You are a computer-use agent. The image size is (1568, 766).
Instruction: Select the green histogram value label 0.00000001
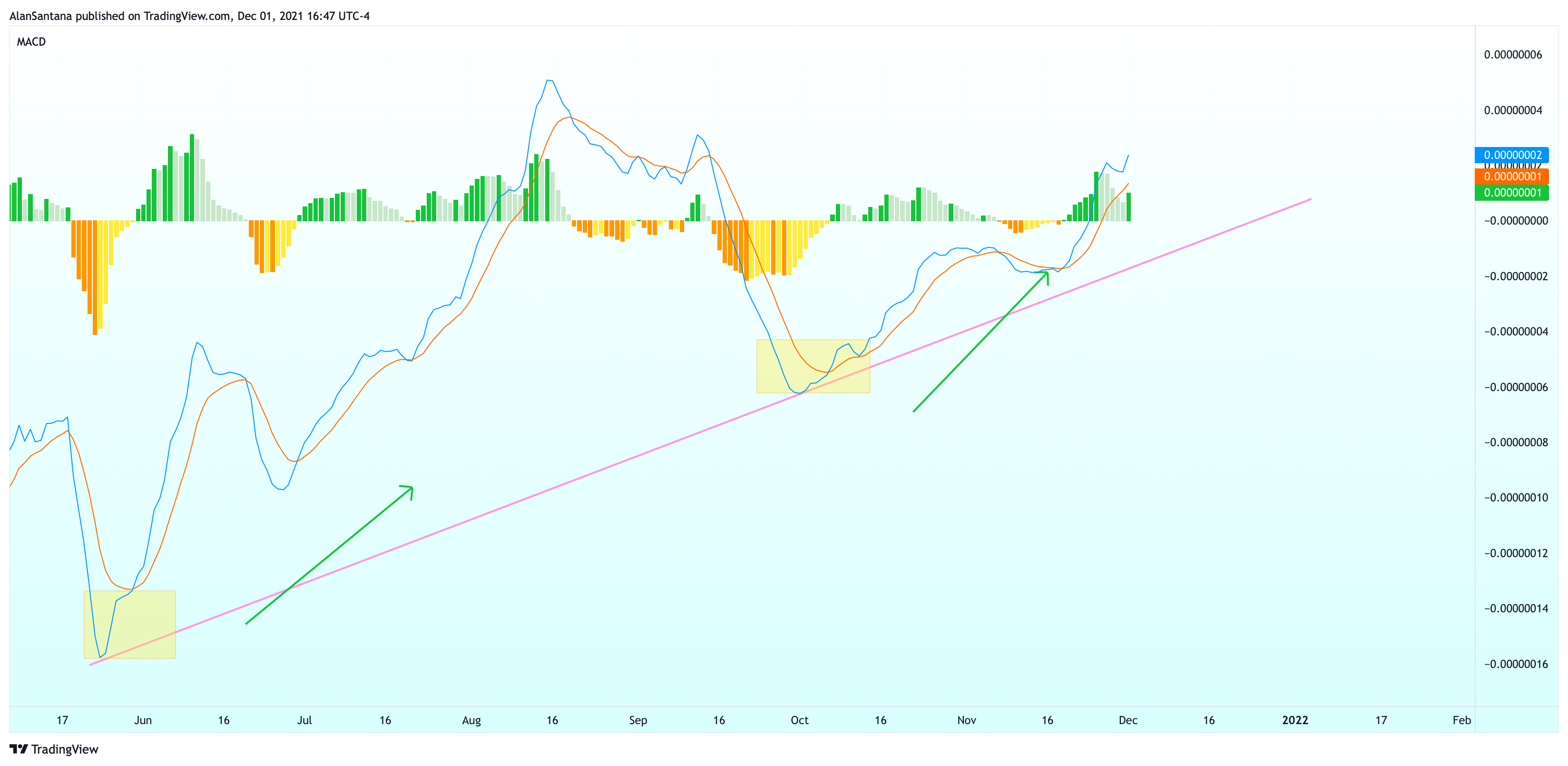(1511, 193)
